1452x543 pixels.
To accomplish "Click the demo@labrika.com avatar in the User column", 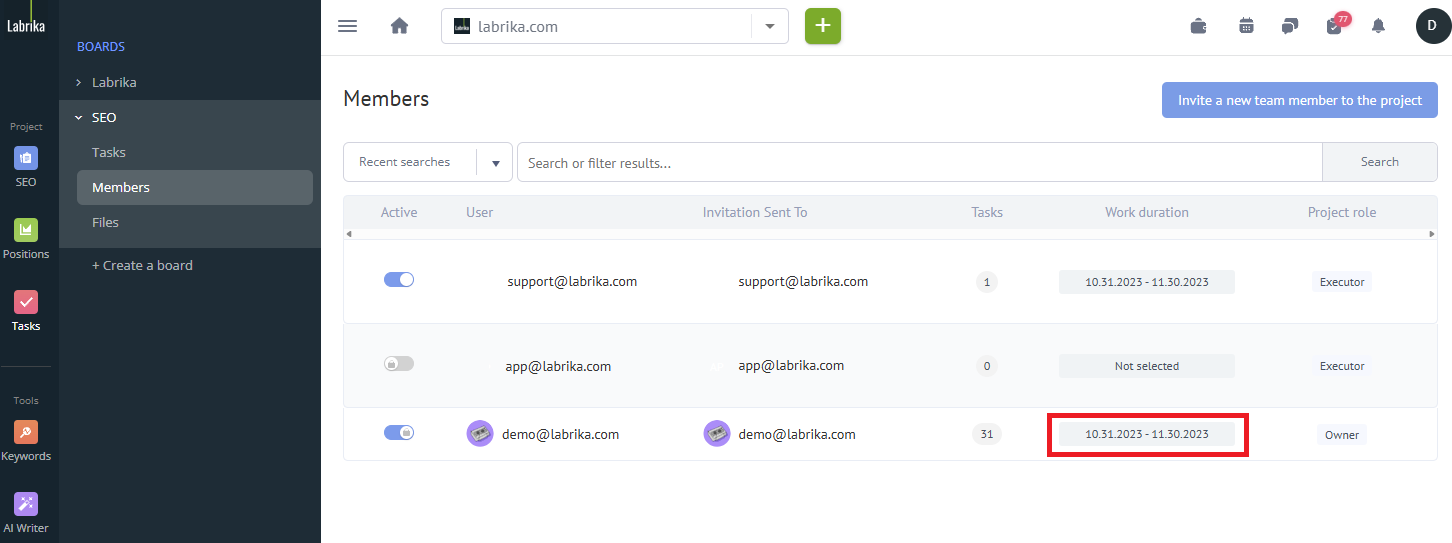I will tap(480, 433).
